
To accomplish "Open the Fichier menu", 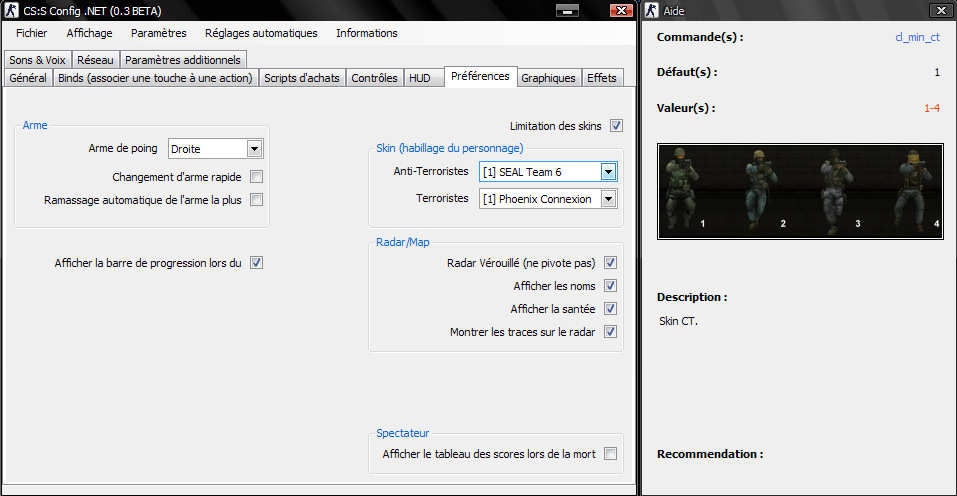I will (32, 33).
